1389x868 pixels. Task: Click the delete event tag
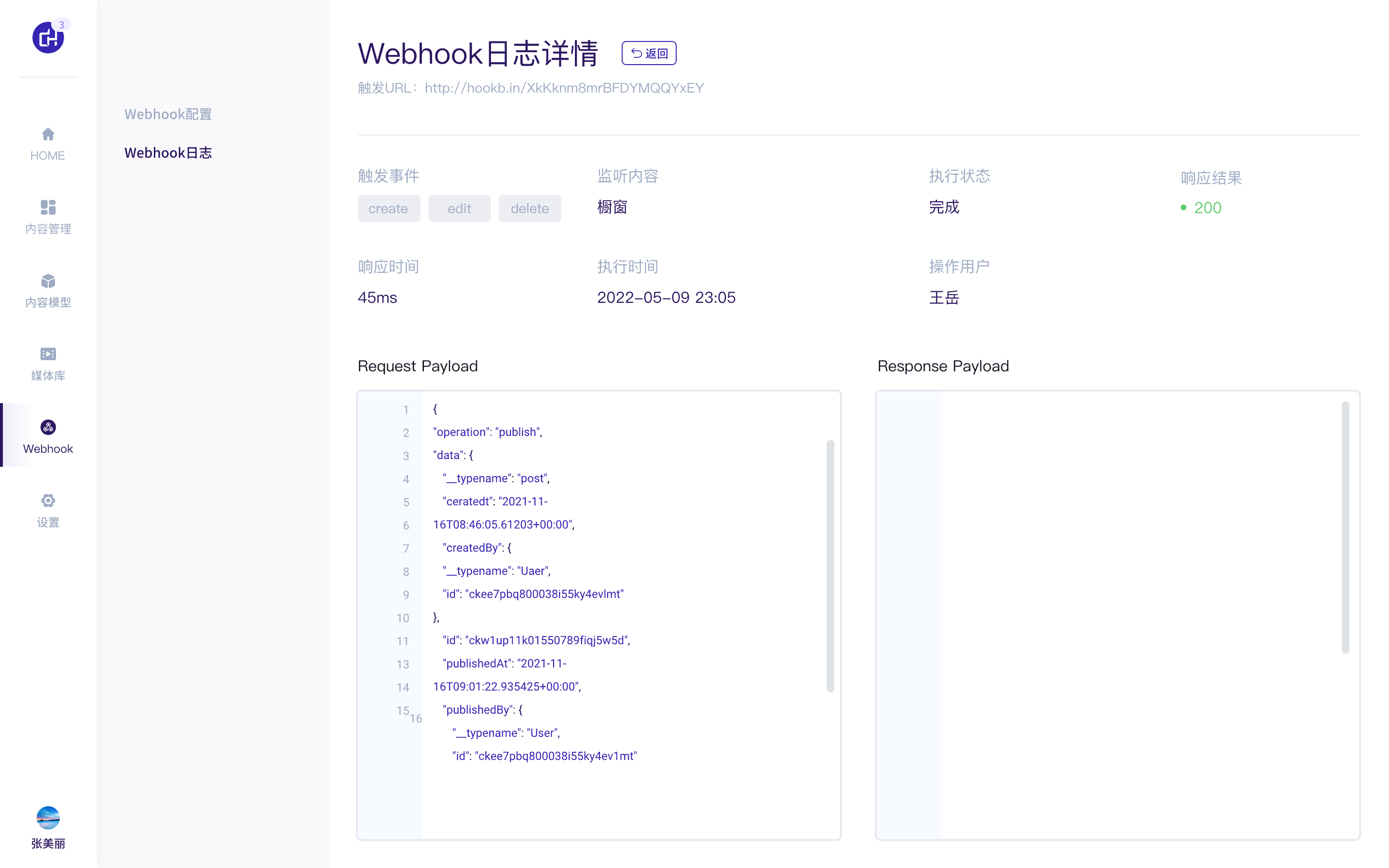pyautogui.click(x=529, y=208)
